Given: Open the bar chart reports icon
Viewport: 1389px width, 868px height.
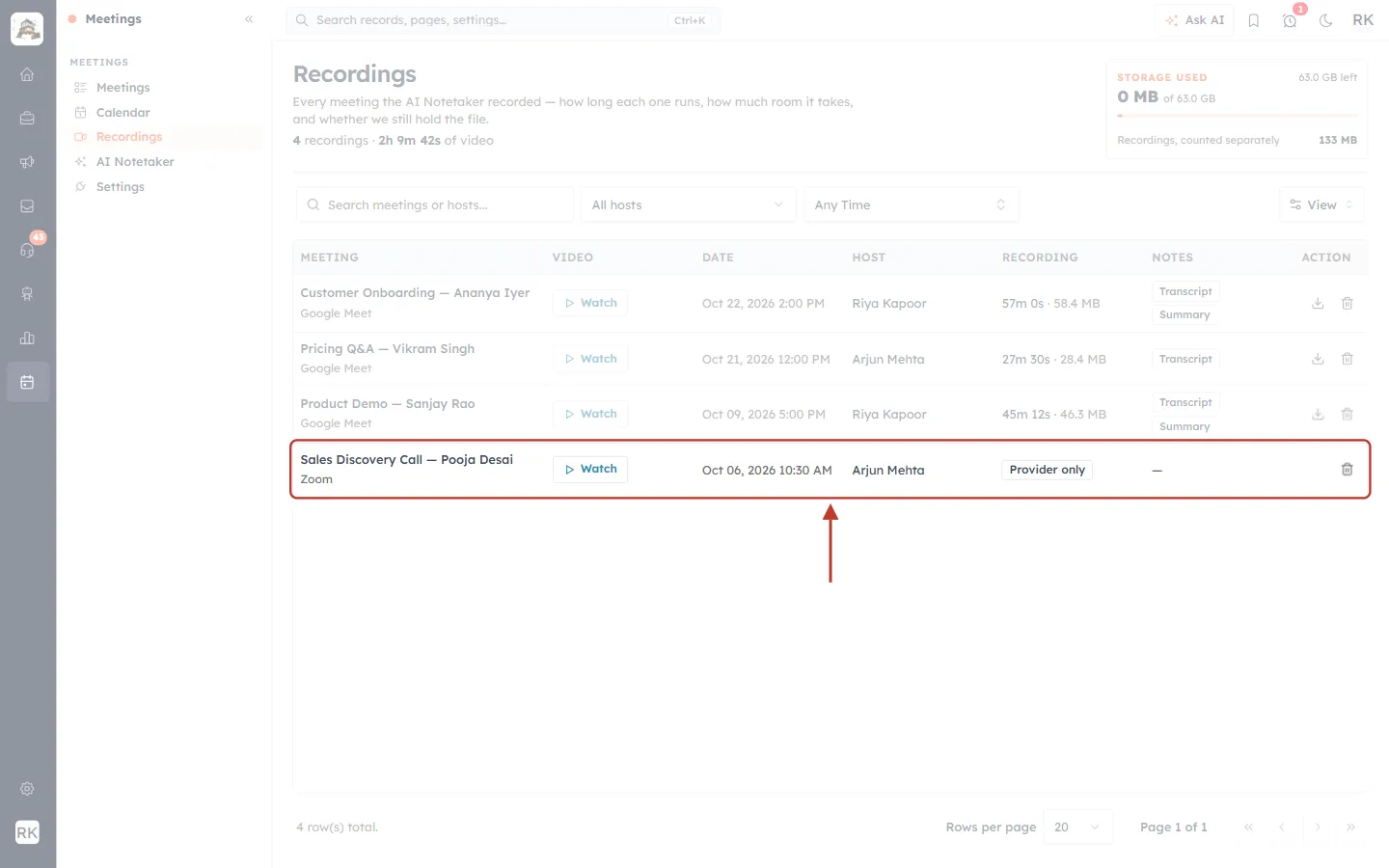Looking at the screenshot, I should 27,338.
